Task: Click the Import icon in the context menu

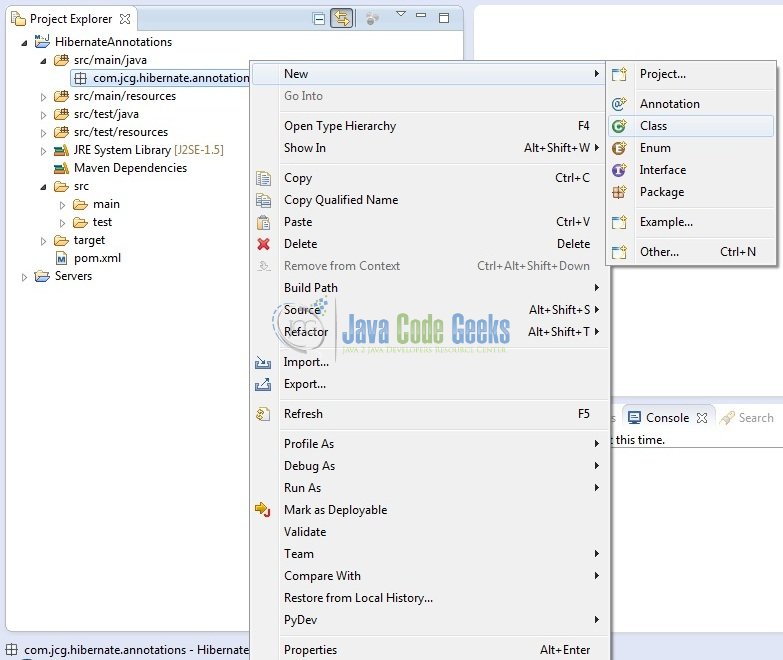Action: [x=263, y=362]
